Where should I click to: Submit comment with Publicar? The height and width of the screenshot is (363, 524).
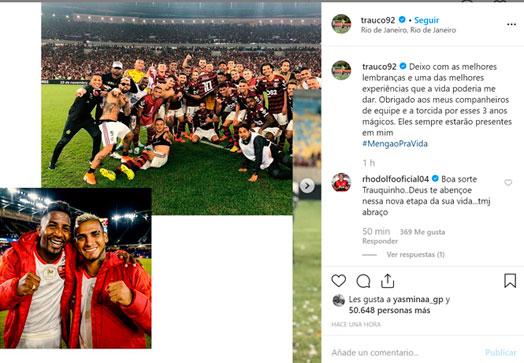click(x=501, y=352)
